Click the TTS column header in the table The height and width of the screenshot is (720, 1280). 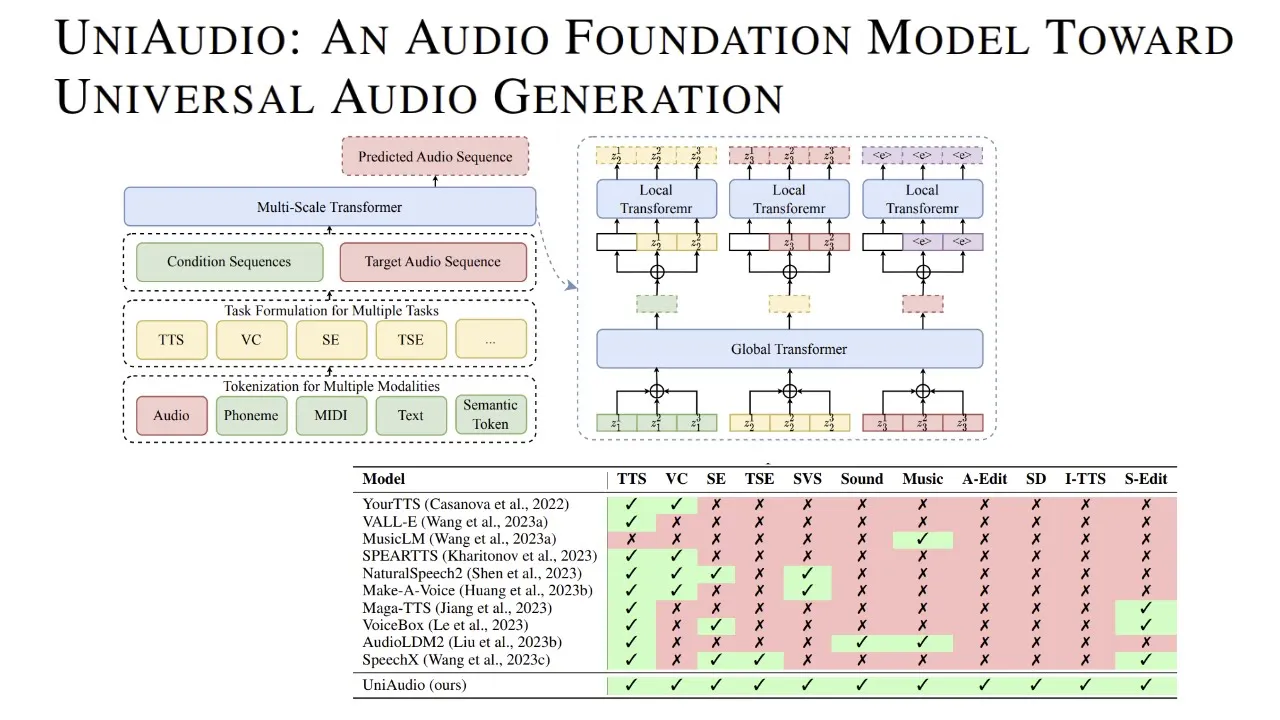coord(632,479)
